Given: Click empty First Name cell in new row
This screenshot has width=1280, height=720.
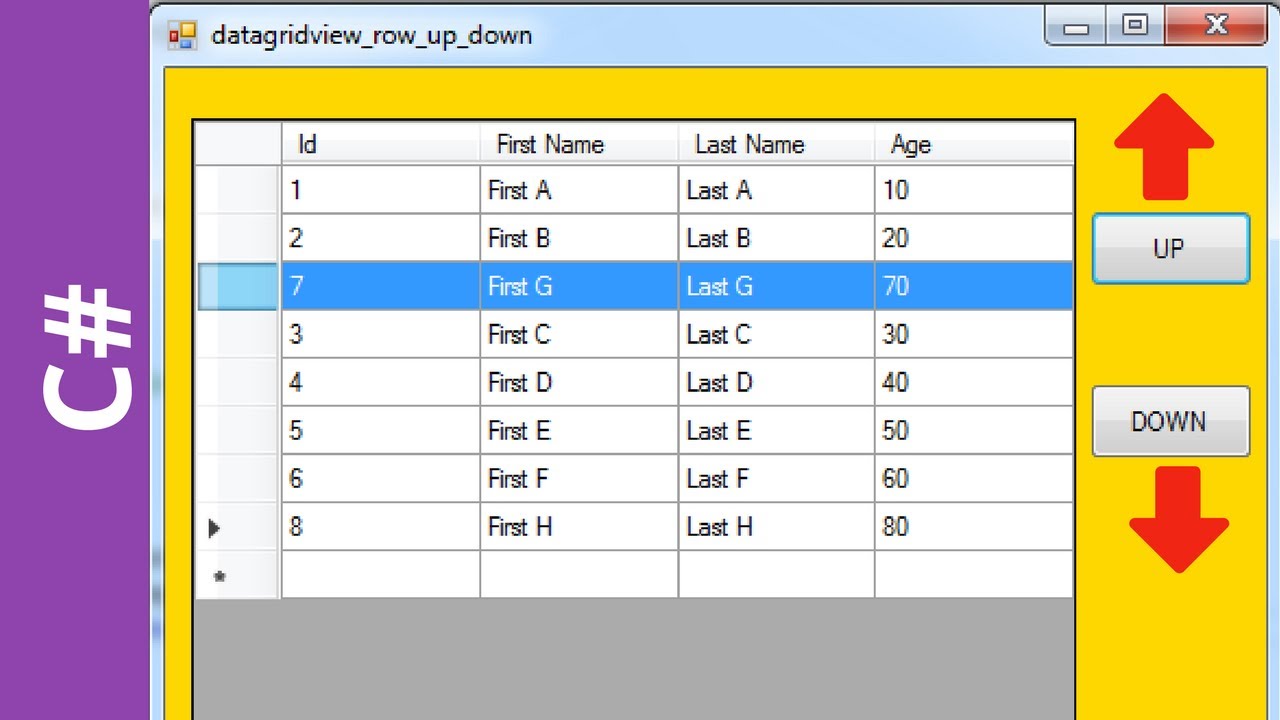Looking at the screenshot, I should tap(579, 574).
